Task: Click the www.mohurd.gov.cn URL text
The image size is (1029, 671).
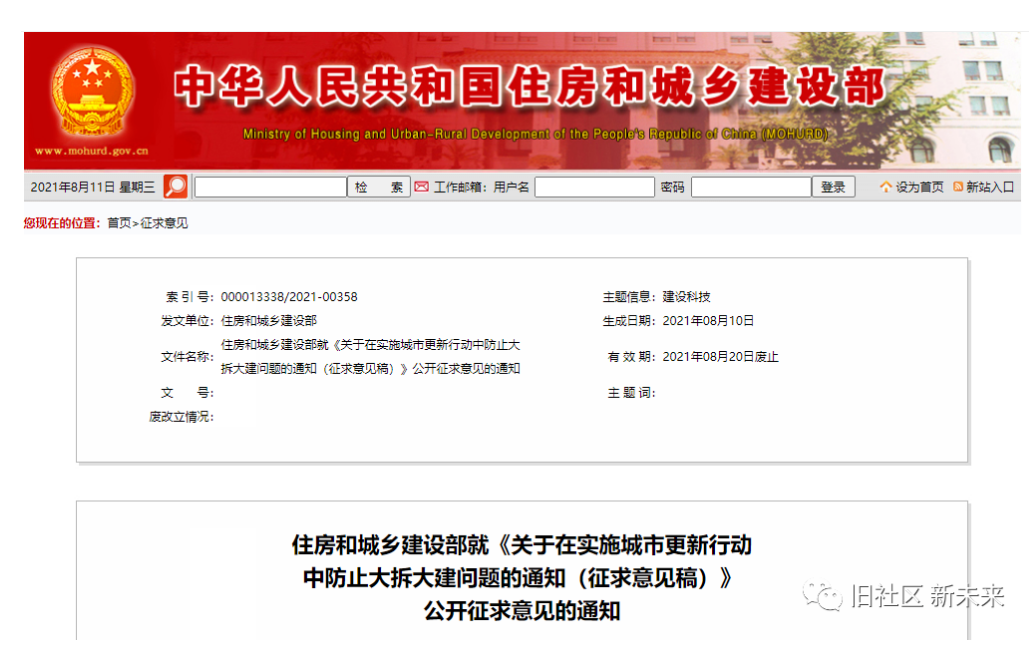Action: (92, 152)
